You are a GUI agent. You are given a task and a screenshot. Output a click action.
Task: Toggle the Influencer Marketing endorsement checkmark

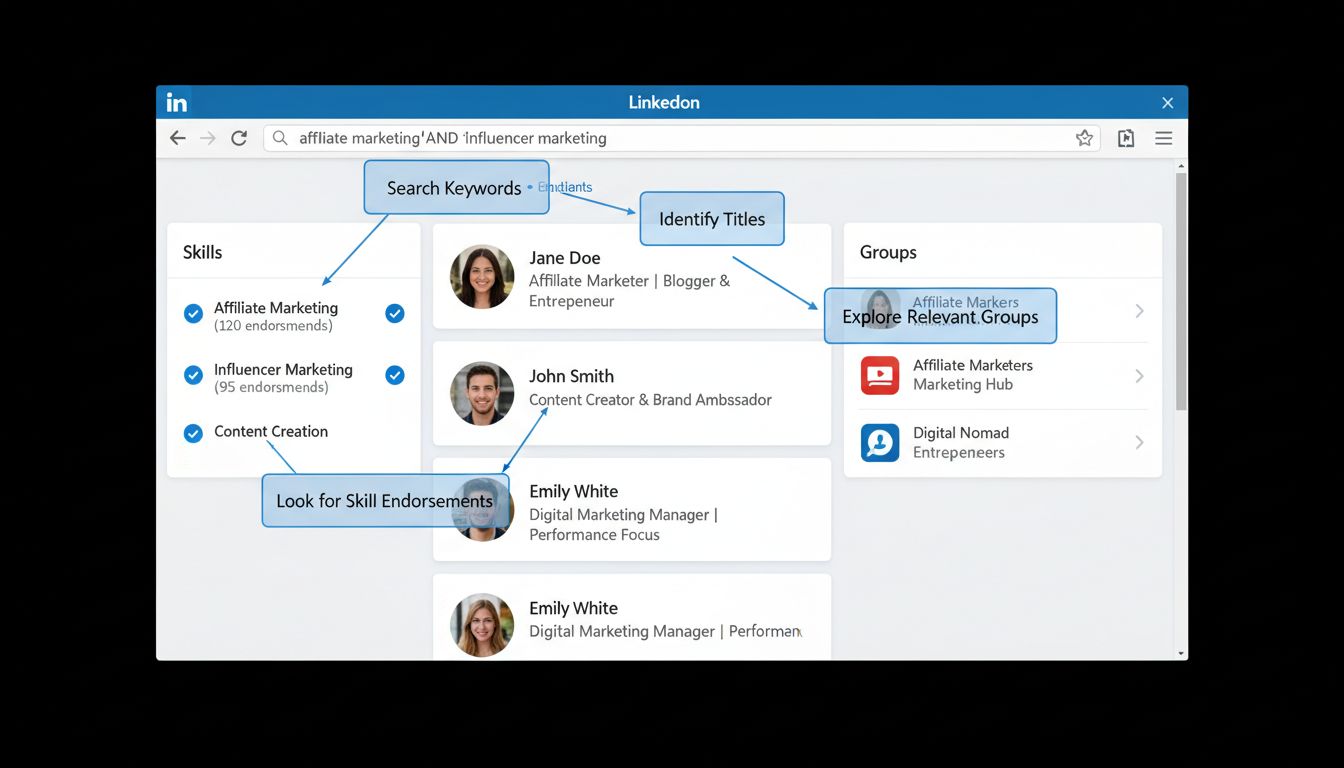[394, 375]
